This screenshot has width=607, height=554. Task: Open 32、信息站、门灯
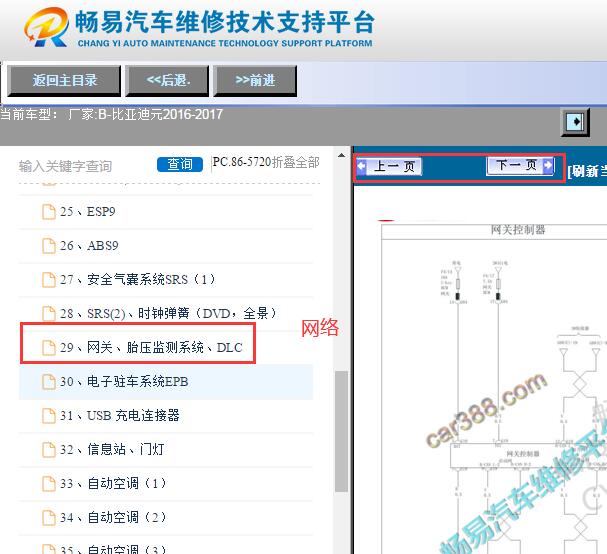pos(112,449)
